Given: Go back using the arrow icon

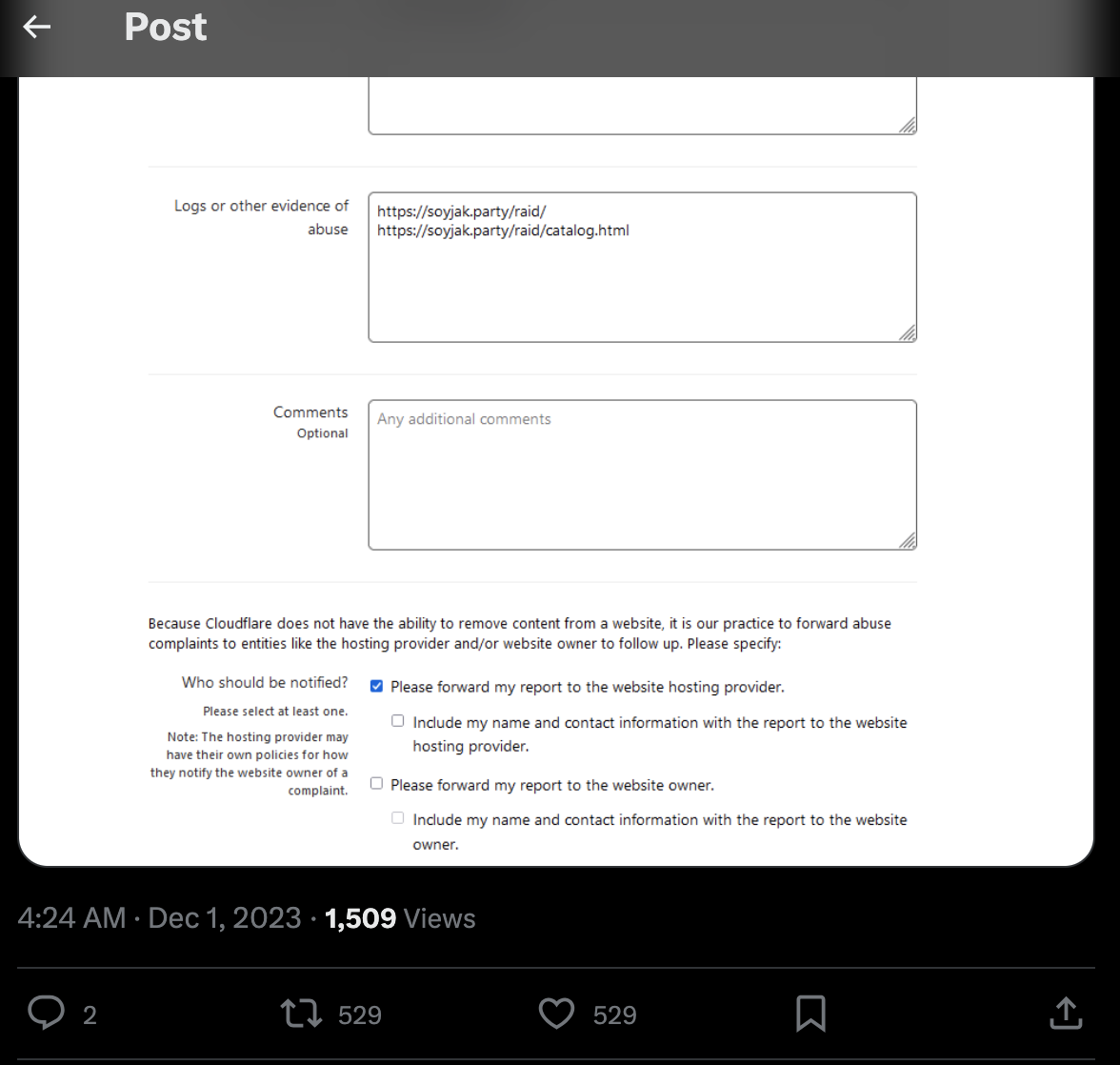Looking at the screenshot, I should 37,28.
